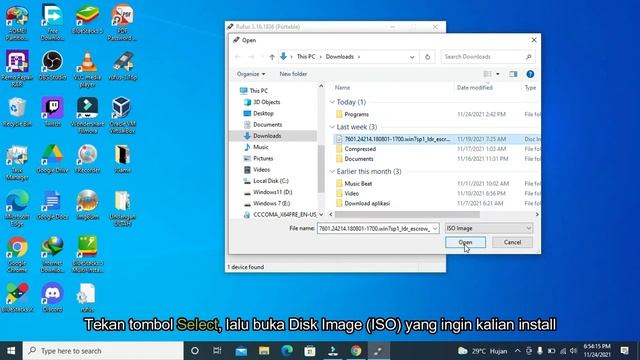Screen dimensions: 640x360
Task: Open the Google Chrome desktop icon
Action: (17, 255)
